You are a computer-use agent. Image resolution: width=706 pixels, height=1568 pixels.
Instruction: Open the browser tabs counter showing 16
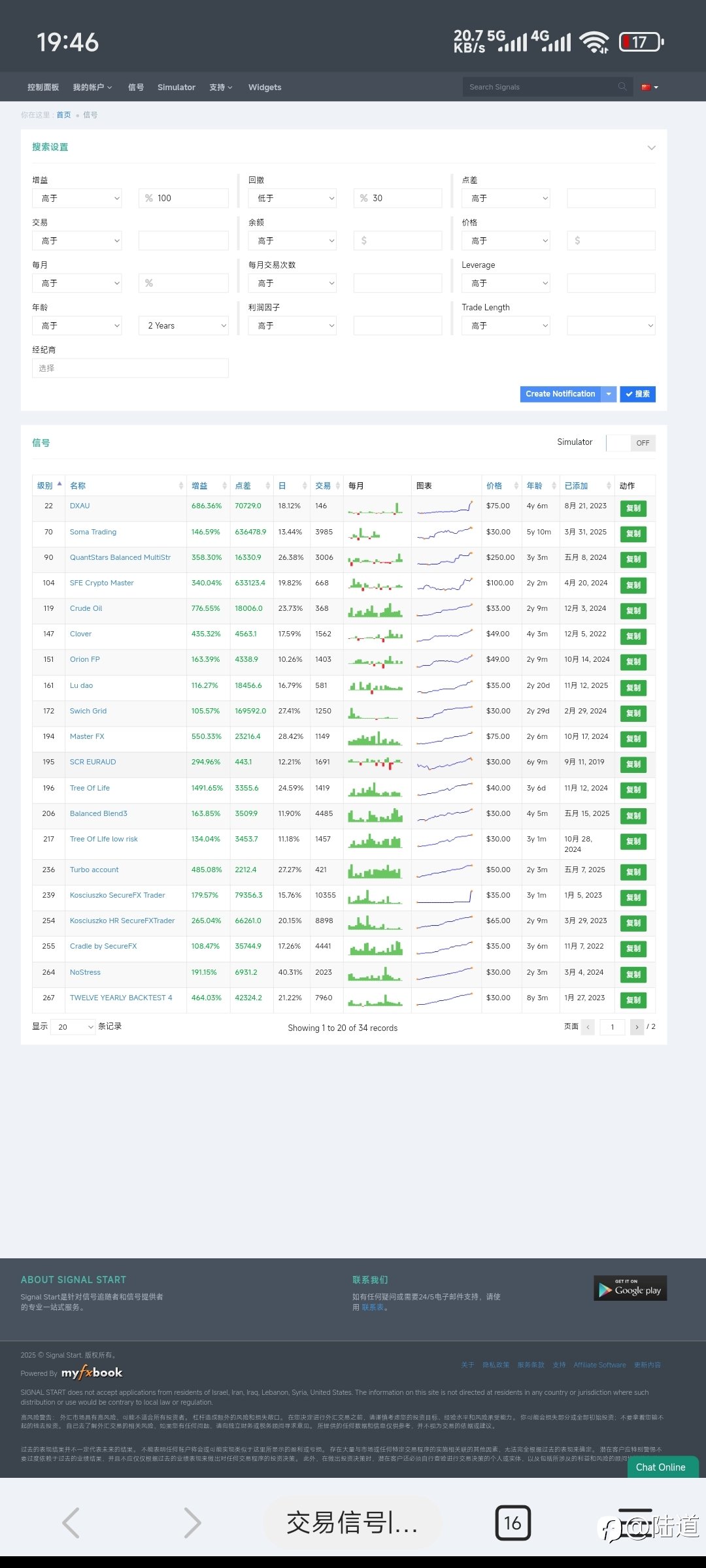click(x=513, y=1523)
